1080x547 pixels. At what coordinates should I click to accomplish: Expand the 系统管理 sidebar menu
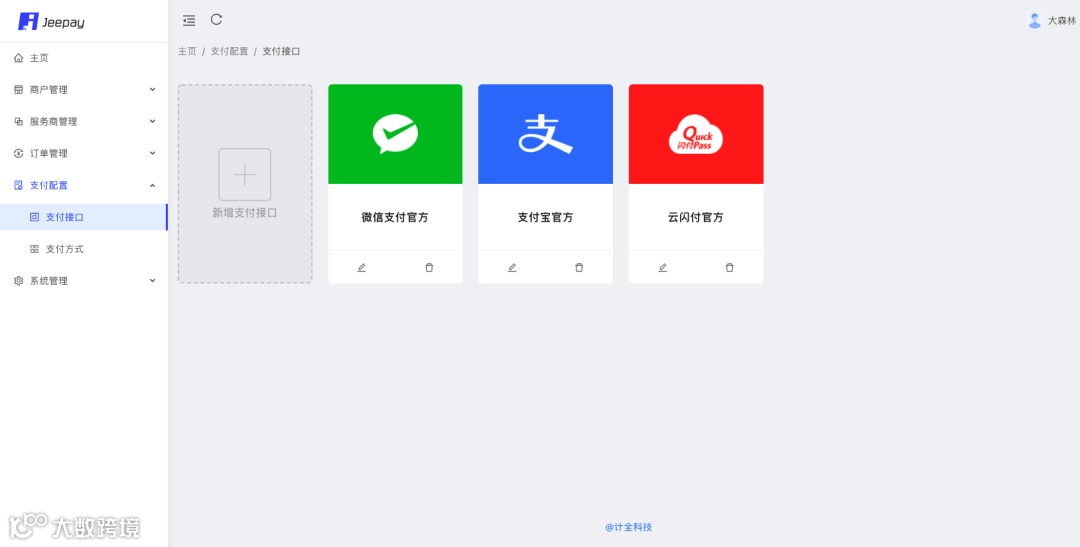click(84, 281)
